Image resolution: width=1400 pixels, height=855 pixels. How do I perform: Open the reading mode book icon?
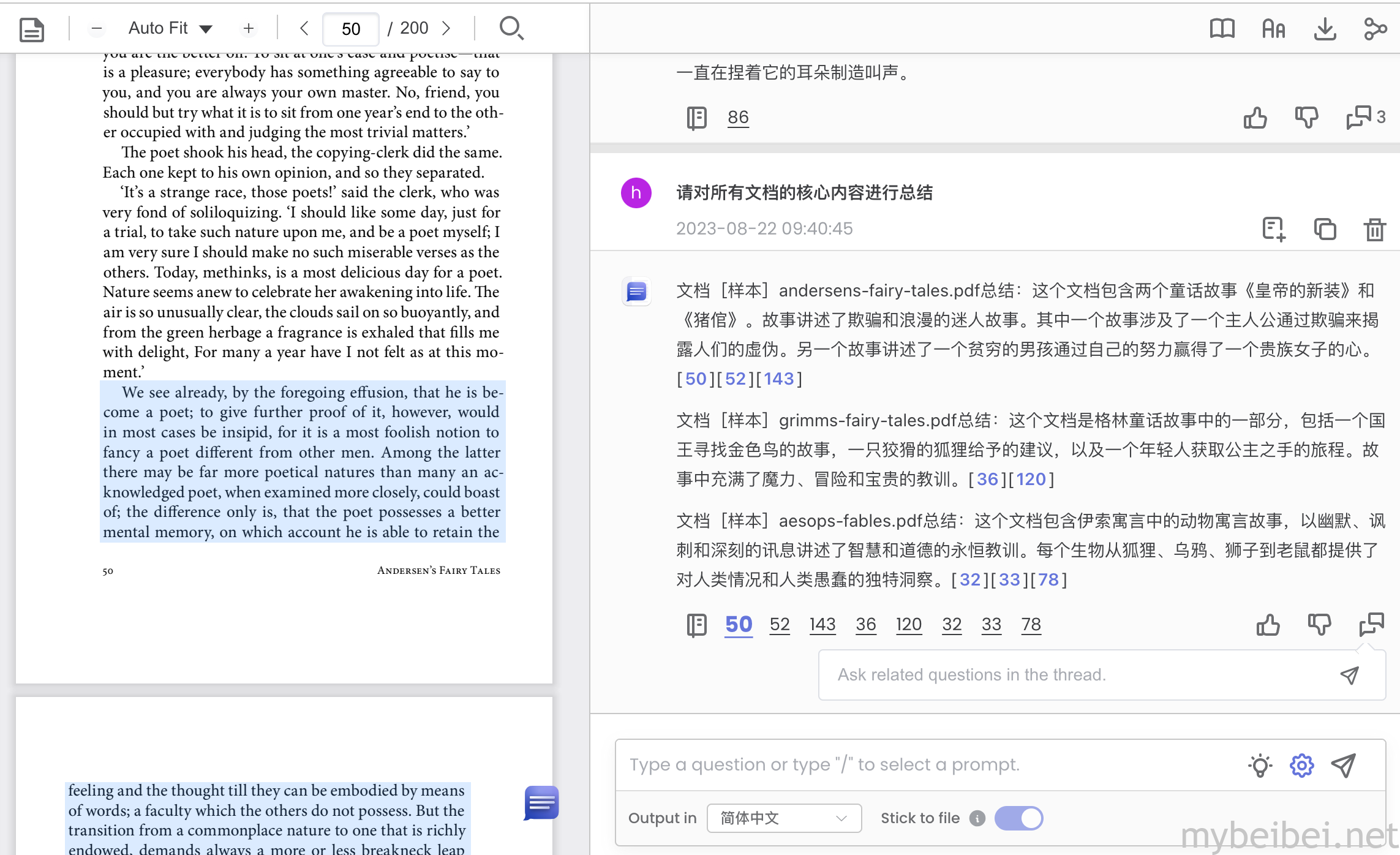click(x=1222, y=29)
